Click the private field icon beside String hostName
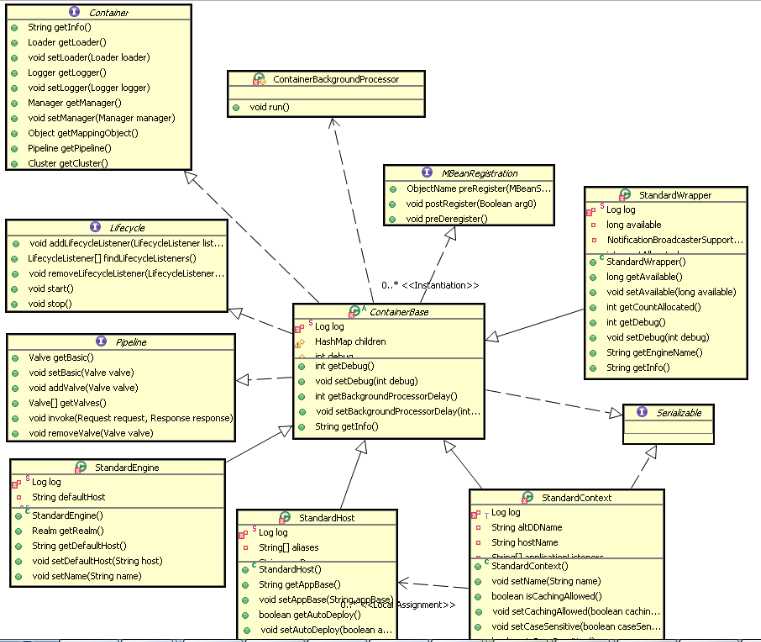The height and width of the screenshot is (642, 761). coord(478,543)
